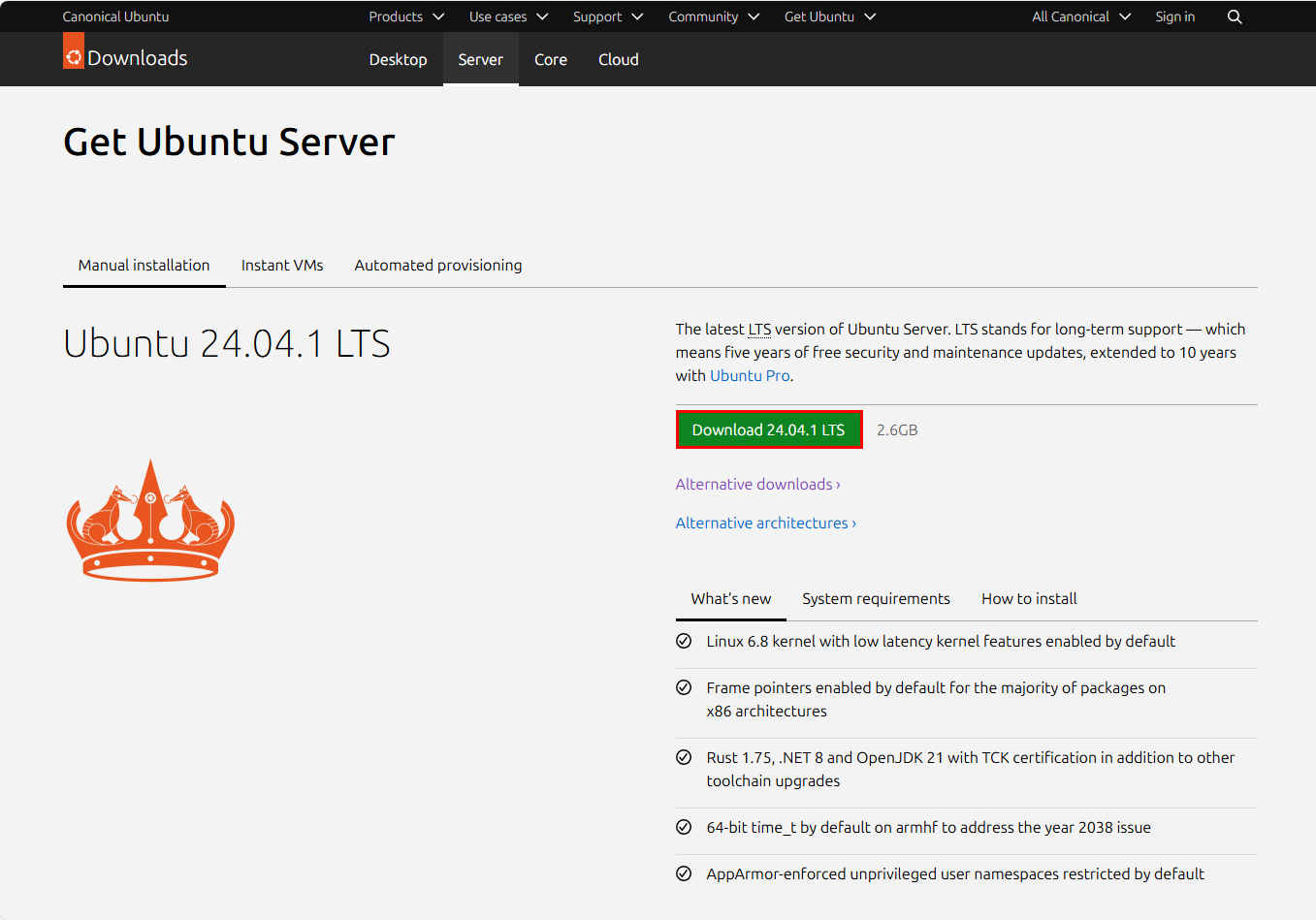Click the Sign in link
The image size is (1316, 920).
(1175, 16)
